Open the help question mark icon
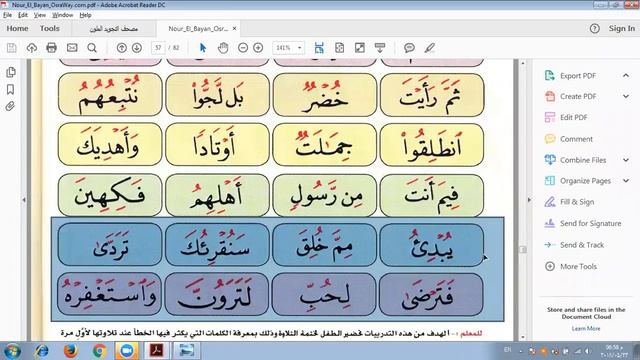 tap(594, 29)
